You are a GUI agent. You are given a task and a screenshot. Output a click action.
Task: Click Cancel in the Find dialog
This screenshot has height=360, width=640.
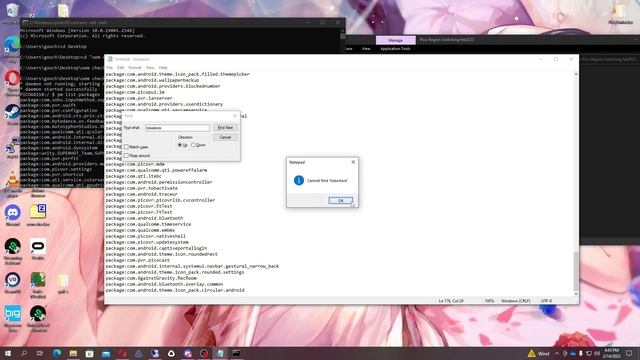click(x=225, y=137)
